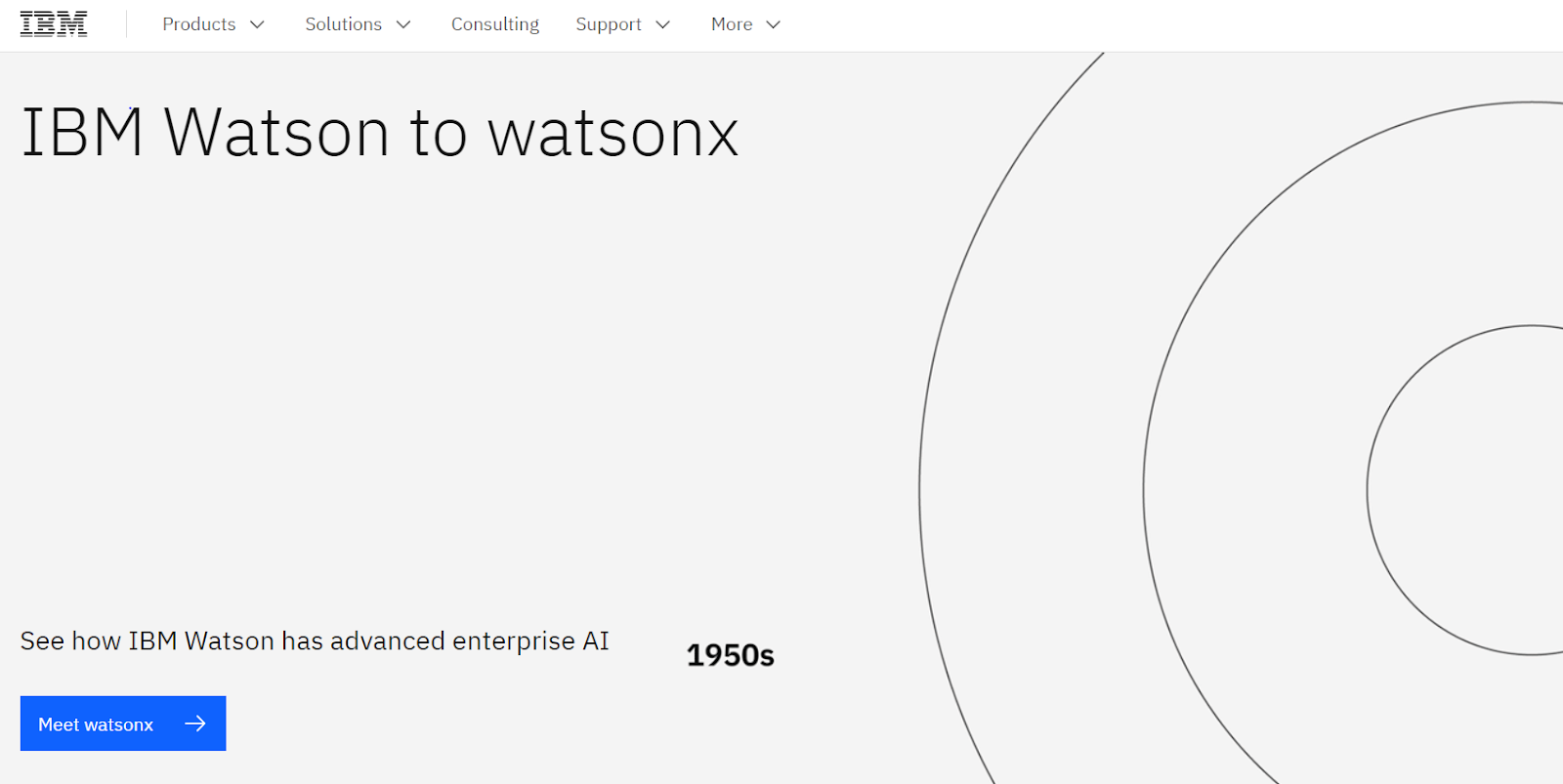Expand the Solutions chevron arrow
Screen dimensions: 1563x784
coord(403,24)
